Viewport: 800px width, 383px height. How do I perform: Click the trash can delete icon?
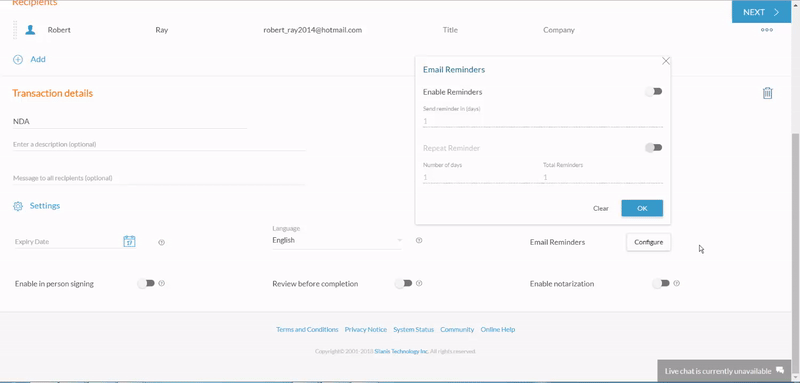[767, 93]
